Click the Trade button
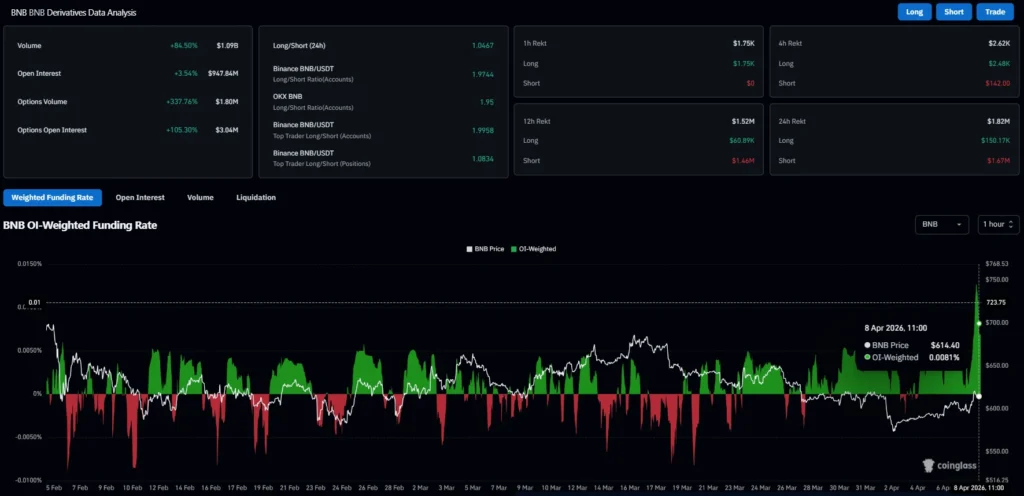This screenshot has height=496, width=1024. (995, 12)
